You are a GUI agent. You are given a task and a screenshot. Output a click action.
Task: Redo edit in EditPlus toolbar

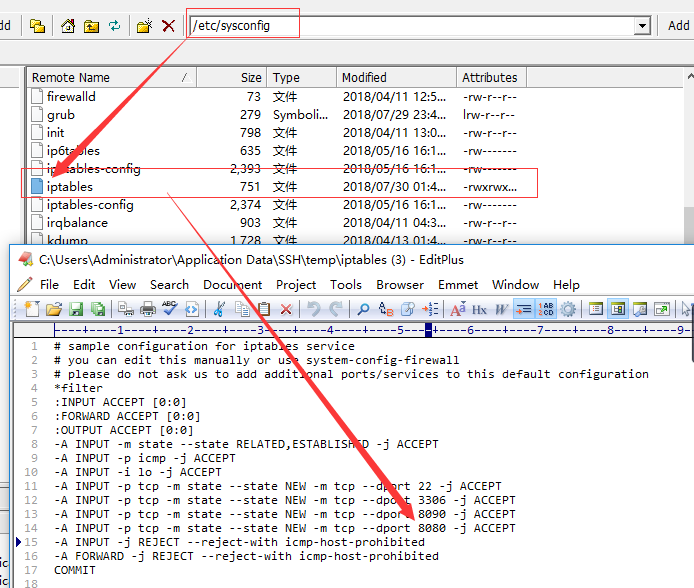[336, 309]
